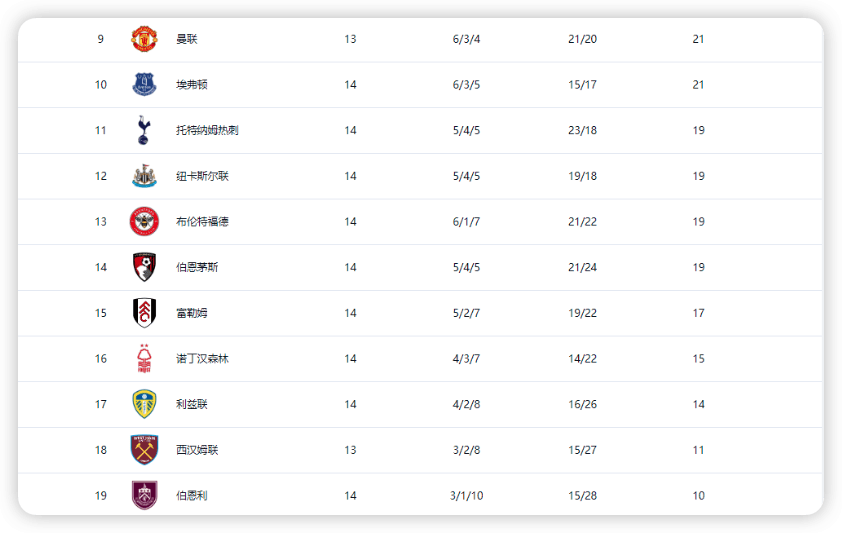Click the West Ham crossed hammers crest
Screen dimensions: 842x533
click(x=144, y=449)
